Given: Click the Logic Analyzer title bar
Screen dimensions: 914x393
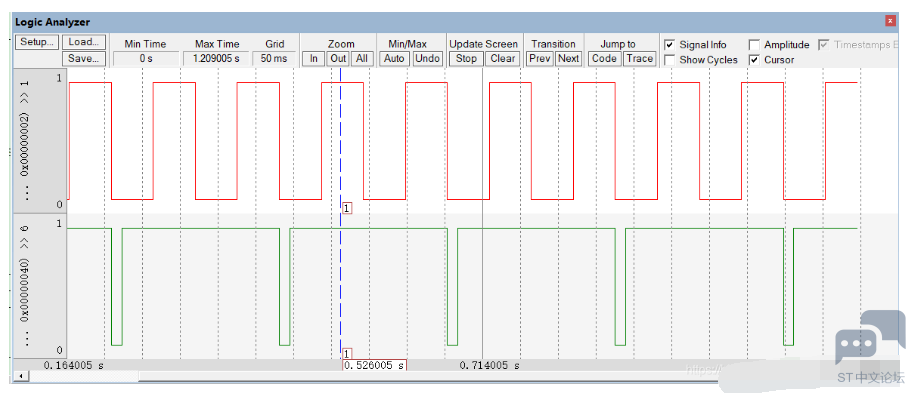Looking at the screenshot, I should click(455, 22).
